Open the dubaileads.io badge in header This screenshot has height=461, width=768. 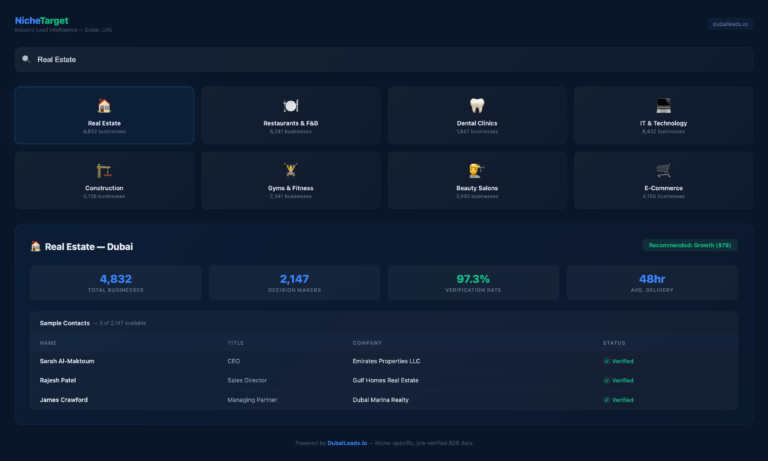(x=730, y=24)
